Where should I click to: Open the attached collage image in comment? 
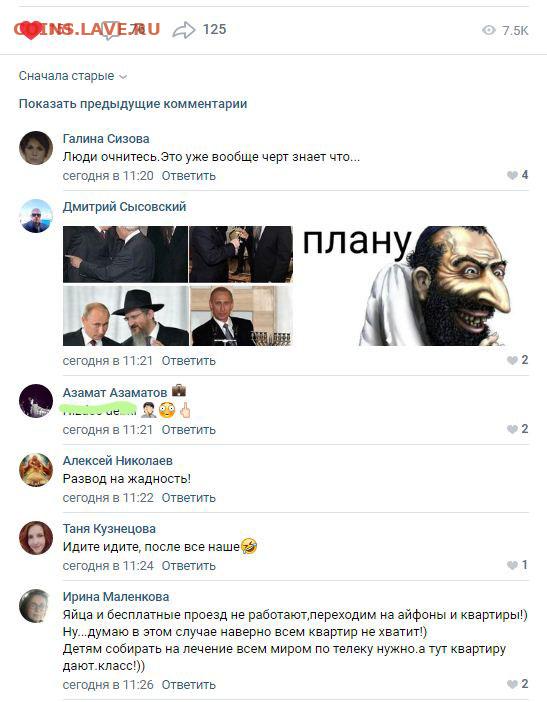coord(178,286)
